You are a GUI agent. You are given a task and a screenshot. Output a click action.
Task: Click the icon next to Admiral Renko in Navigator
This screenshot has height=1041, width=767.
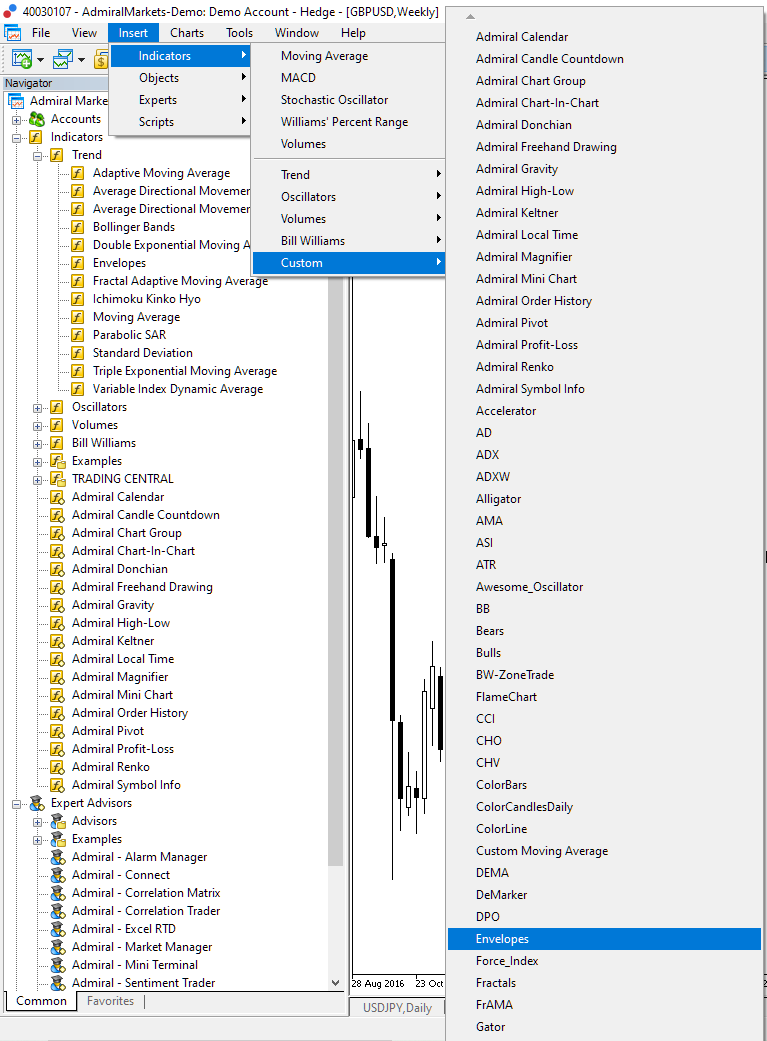(58, 767)
